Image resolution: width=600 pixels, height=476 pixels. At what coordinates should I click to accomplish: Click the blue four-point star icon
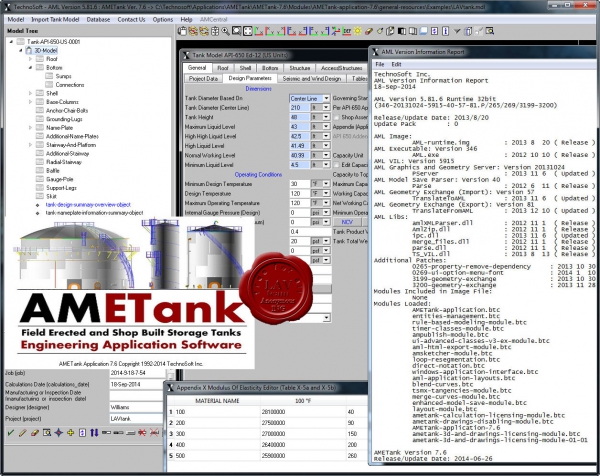tap(59, 432)
